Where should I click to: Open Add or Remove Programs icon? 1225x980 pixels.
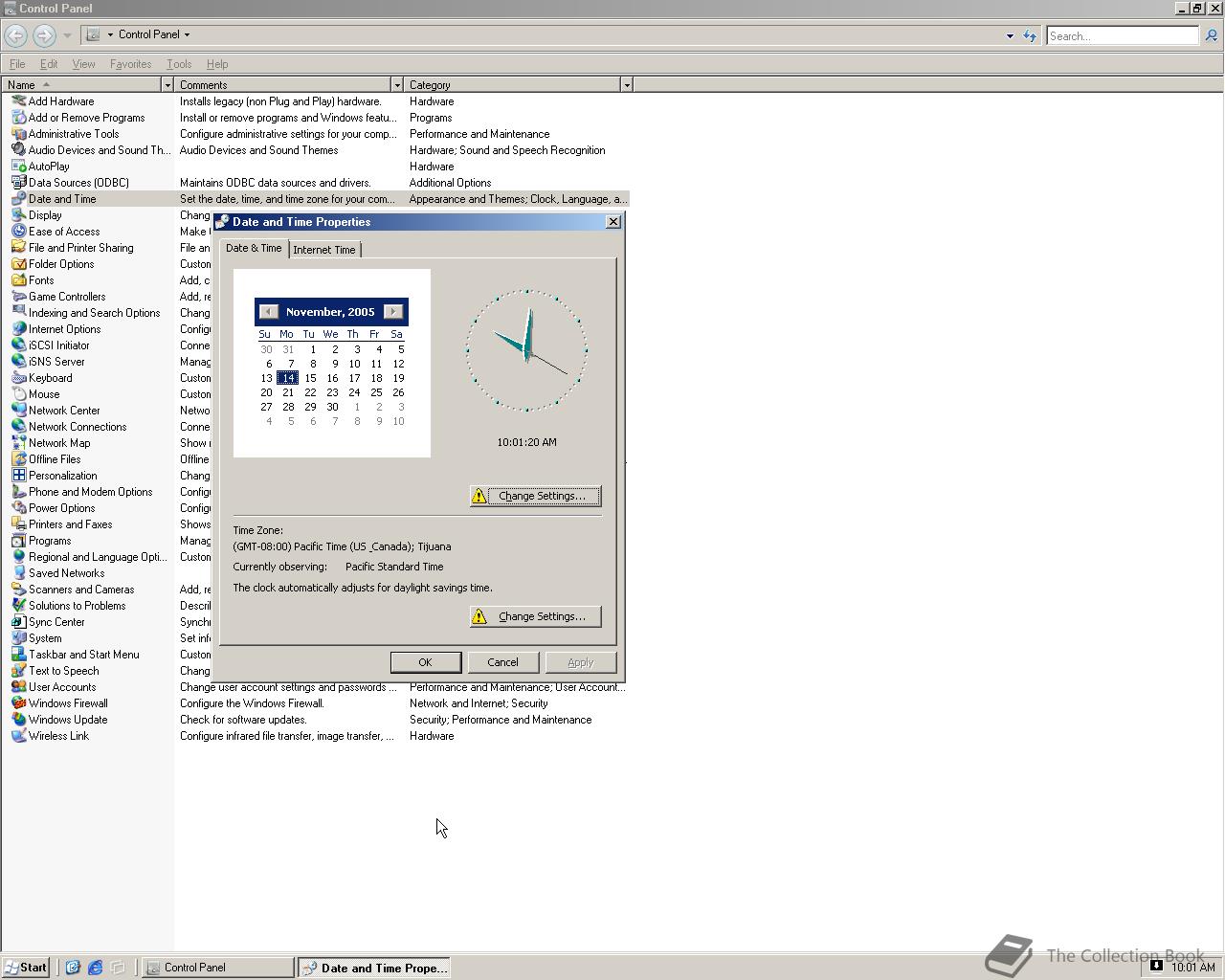(x=18, y=118)
